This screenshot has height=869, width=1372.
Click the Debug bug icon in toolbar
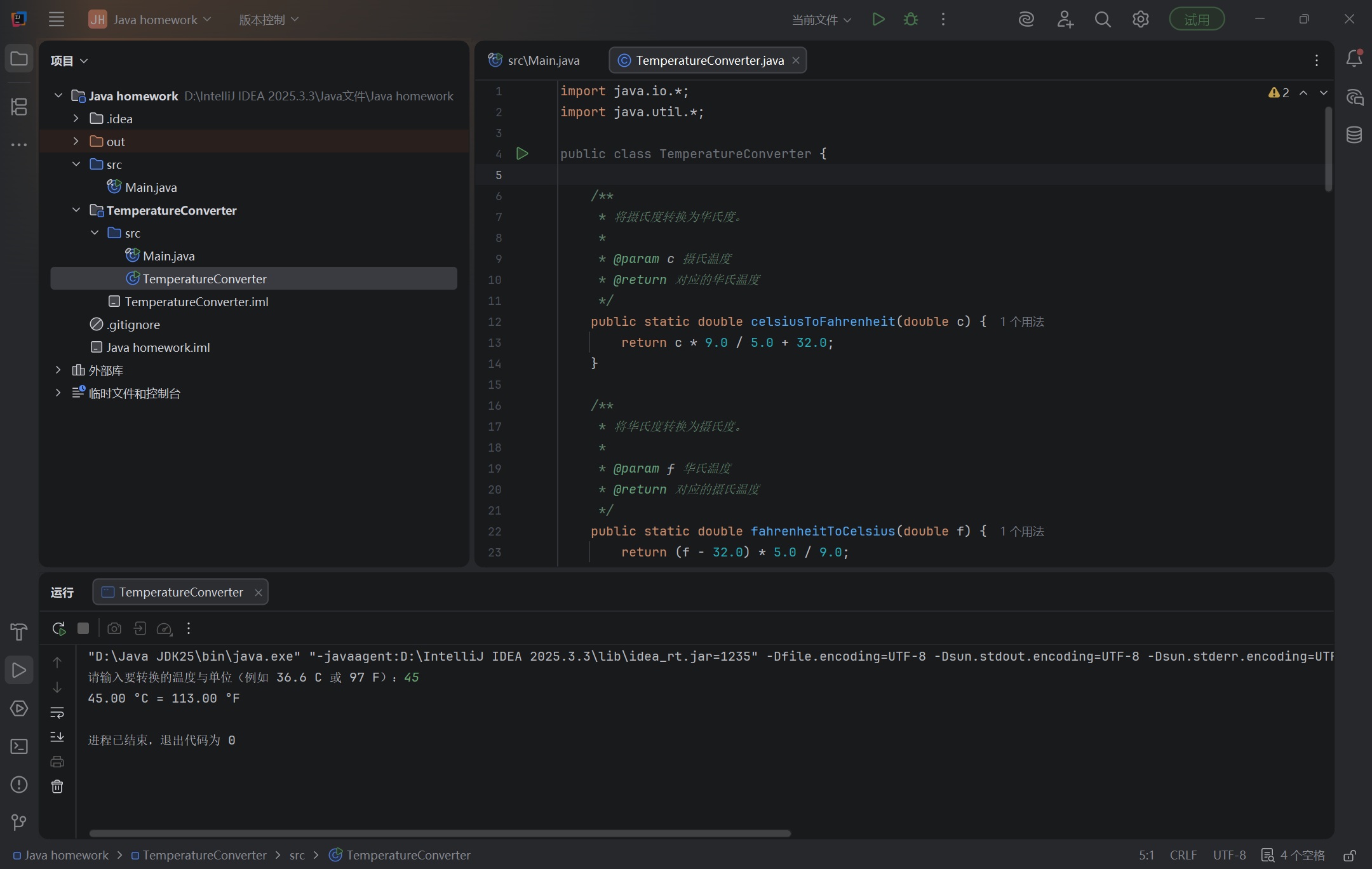pos(910,20)
